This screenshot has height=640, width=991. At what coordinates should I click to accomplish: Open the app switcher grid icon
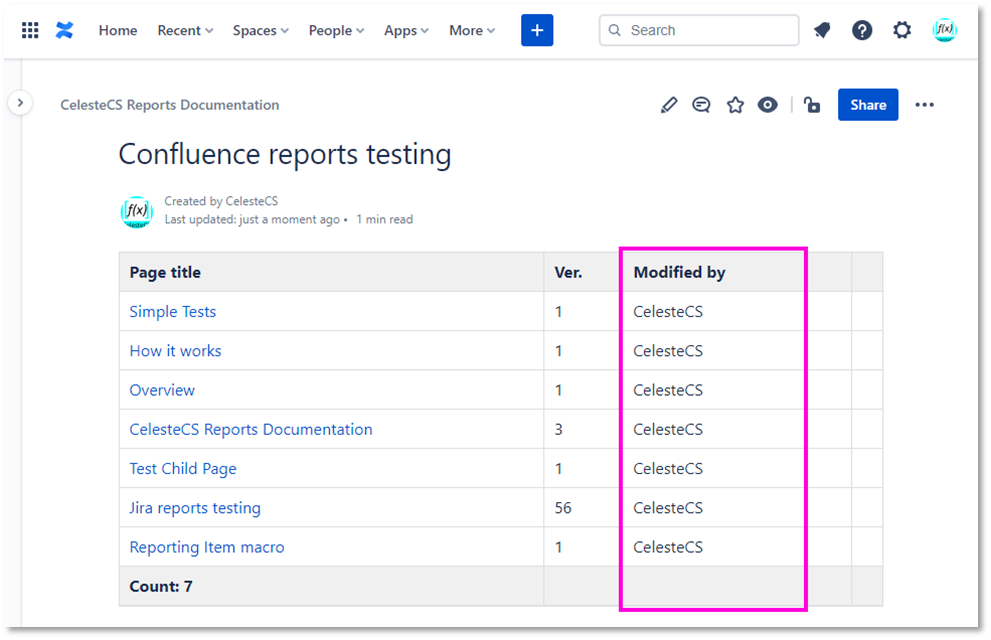point(30,30)
